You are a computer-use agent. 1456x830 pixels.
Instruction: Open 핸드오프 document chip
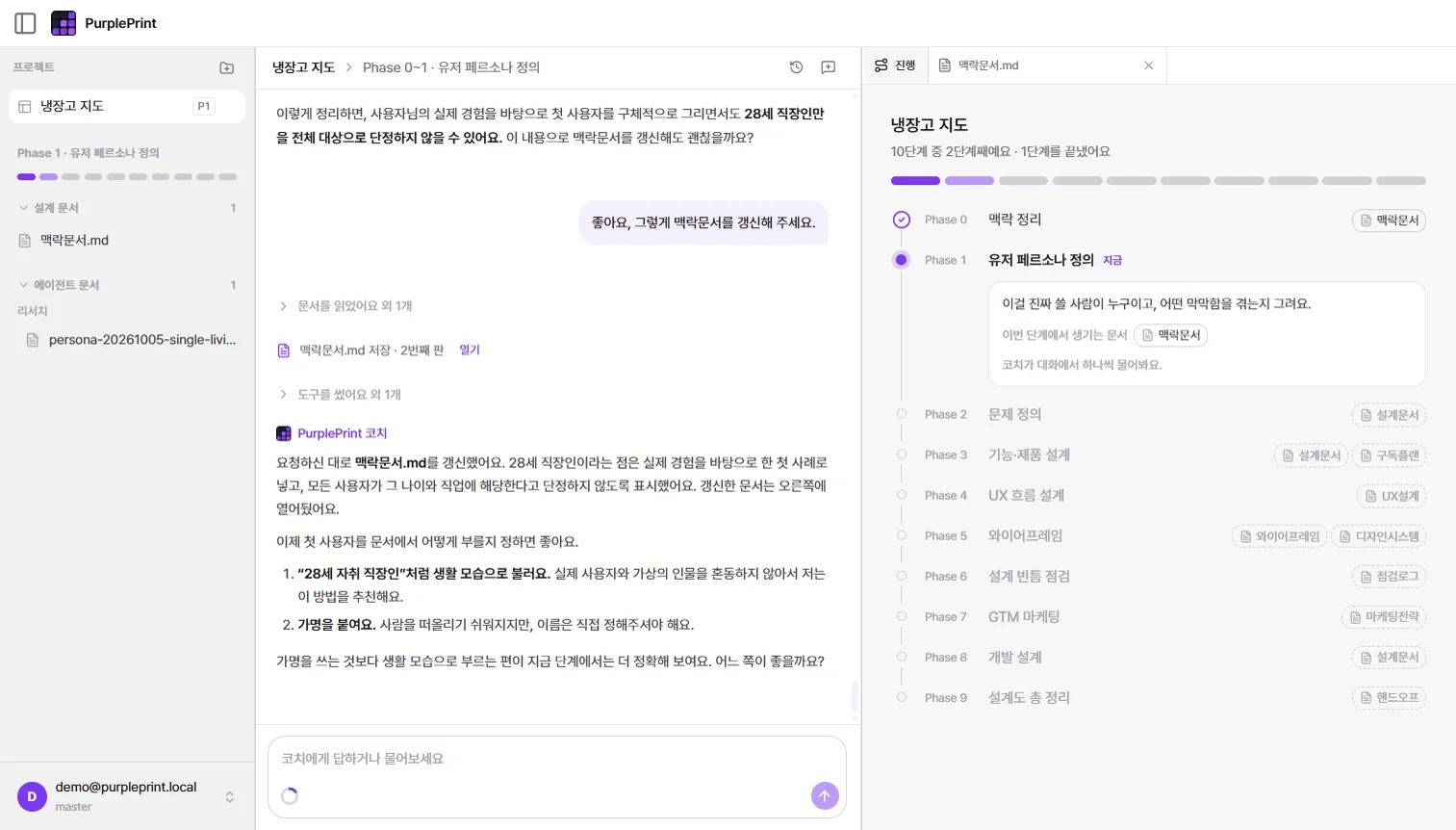click(x=1389, y=698)
